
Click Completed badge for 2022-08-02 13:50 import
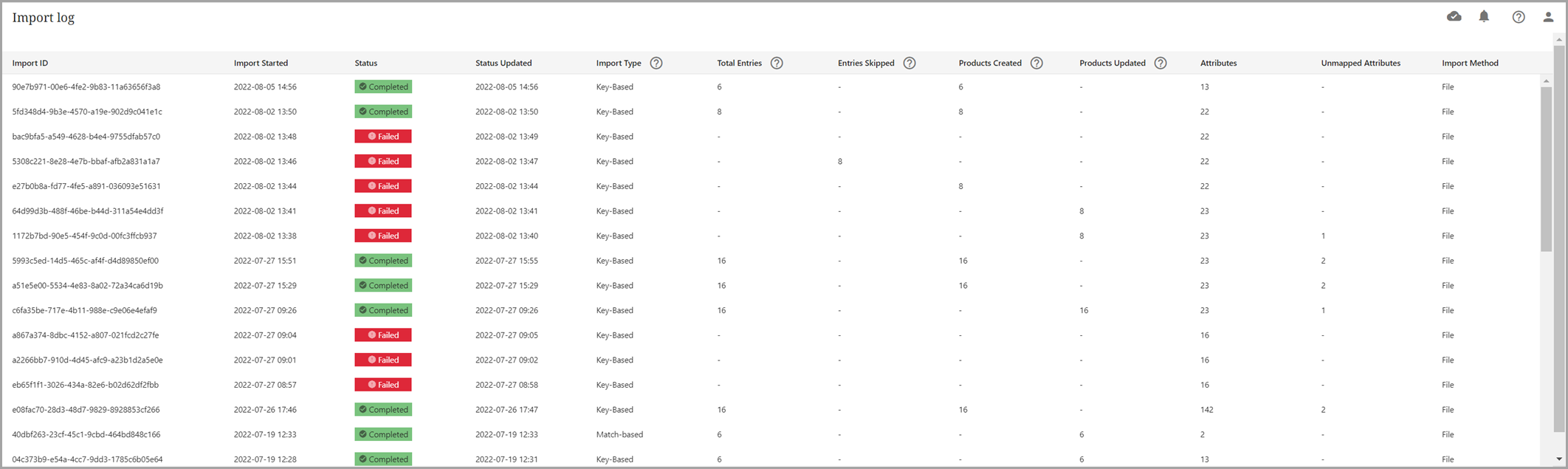[x=383, y=112]
